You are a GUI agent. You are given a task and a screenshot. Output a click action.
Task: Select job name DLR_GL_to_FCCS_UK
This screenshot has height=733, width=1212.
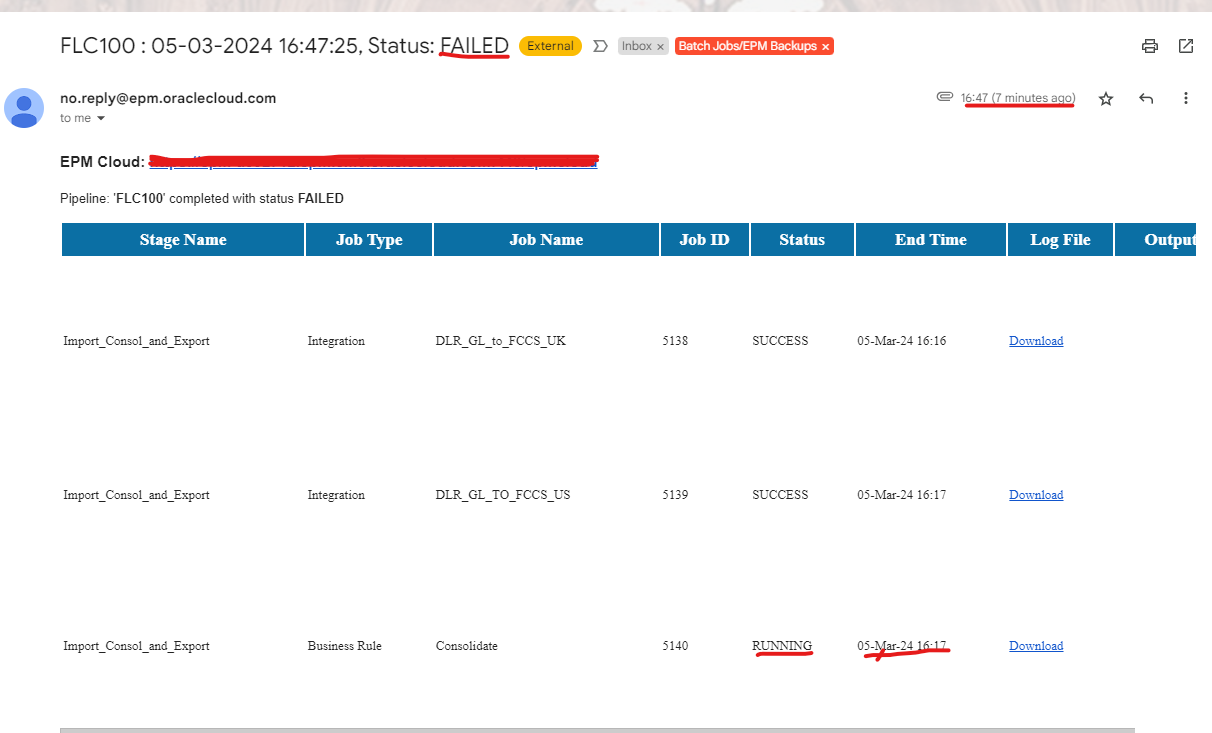(500, 341)
